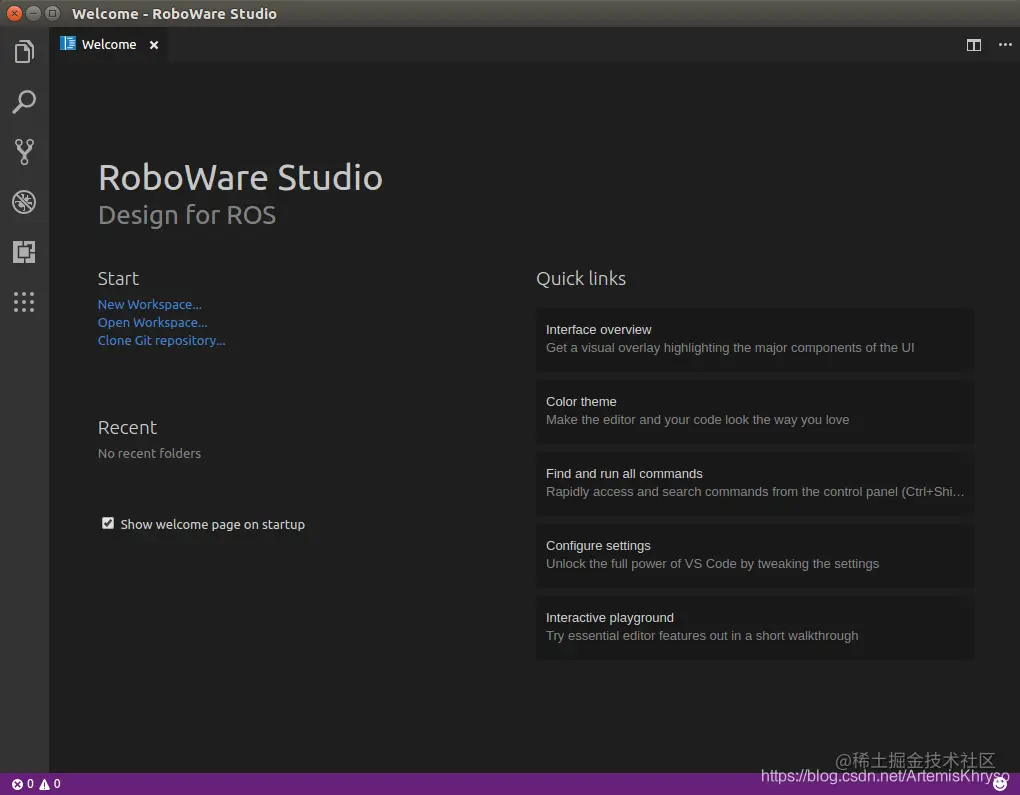Close the Welcome tab
This screenshot has width=1020, height=795.
point(154,45)
